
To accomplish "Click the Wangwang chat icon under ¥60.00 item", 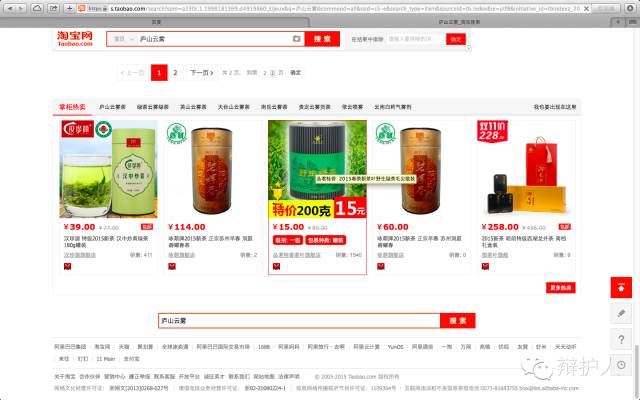I will (x=381, y=267).
